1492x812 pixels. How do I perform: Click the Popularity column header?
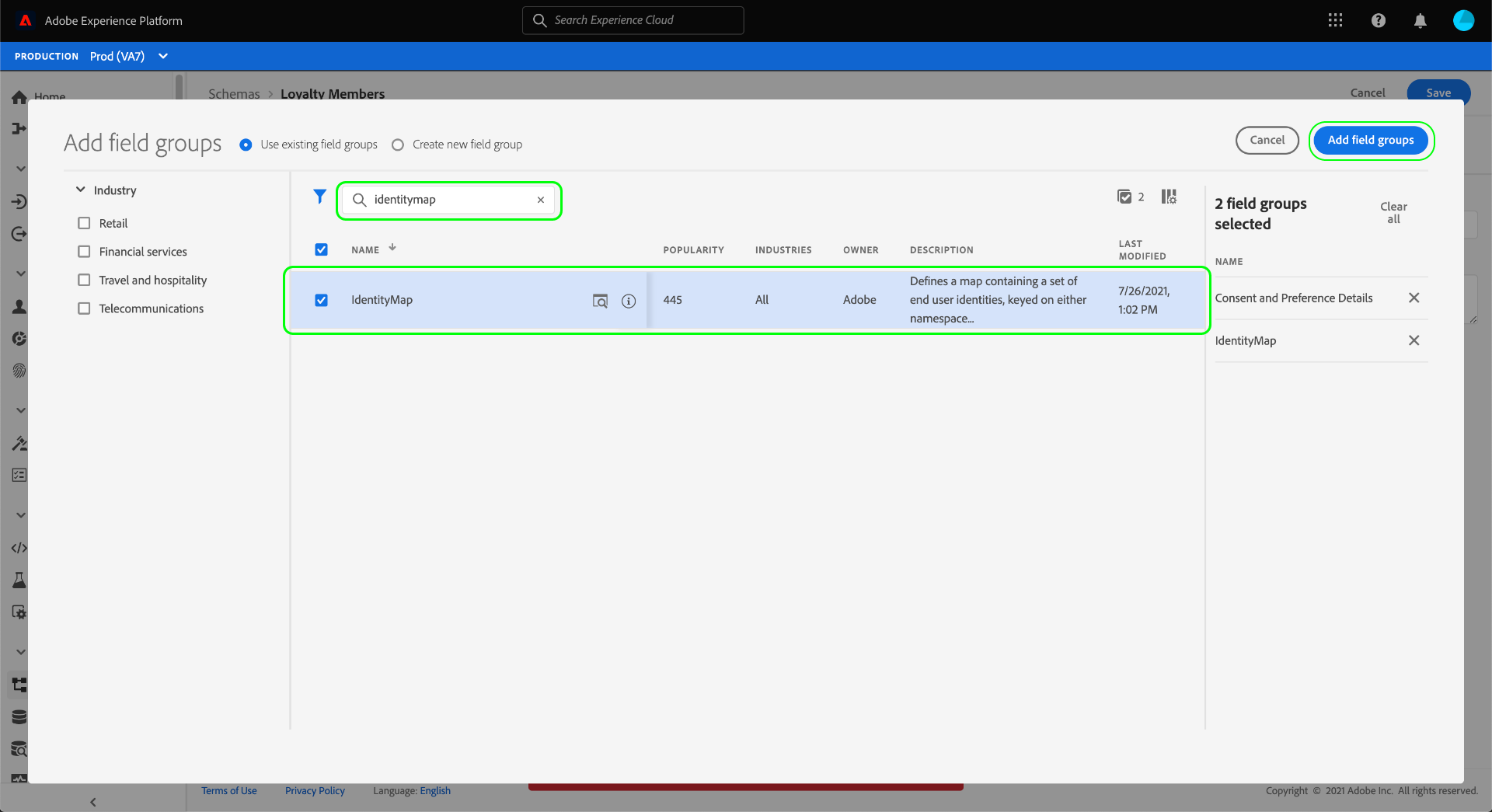(x=693, y=250)
